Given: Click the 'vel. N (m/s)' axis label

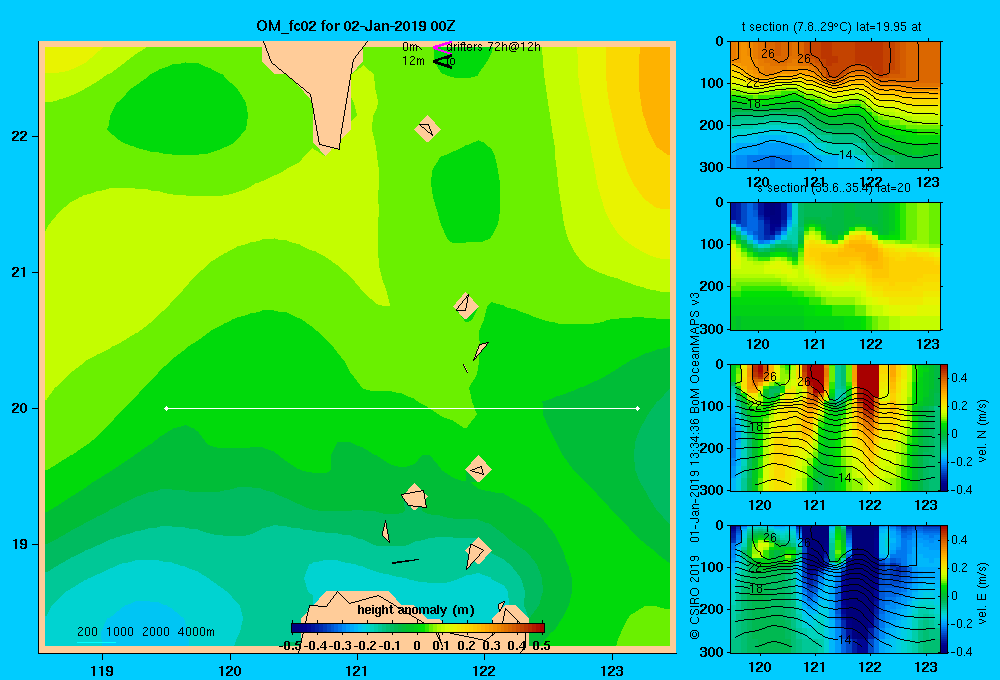Looking at the screenshot, I should (x=983, y=431).
